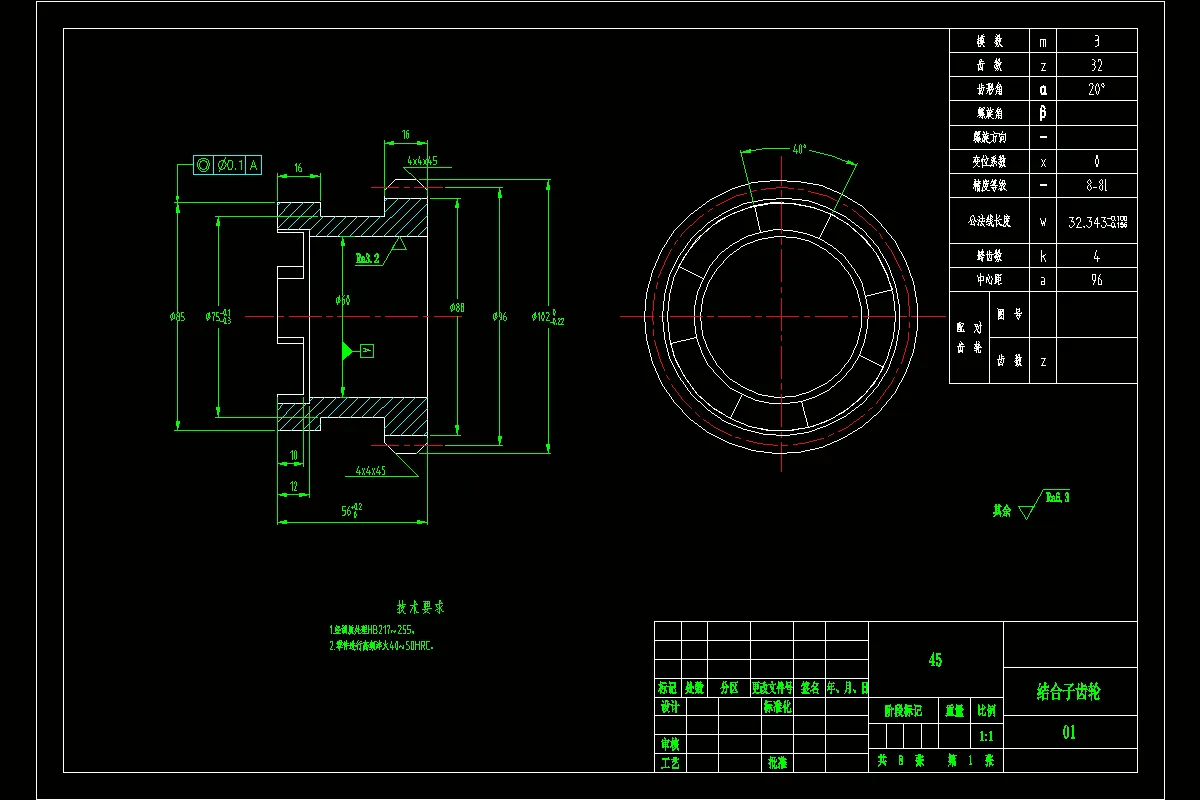Click the 技术要求 heading text

[x=420, y=607]
